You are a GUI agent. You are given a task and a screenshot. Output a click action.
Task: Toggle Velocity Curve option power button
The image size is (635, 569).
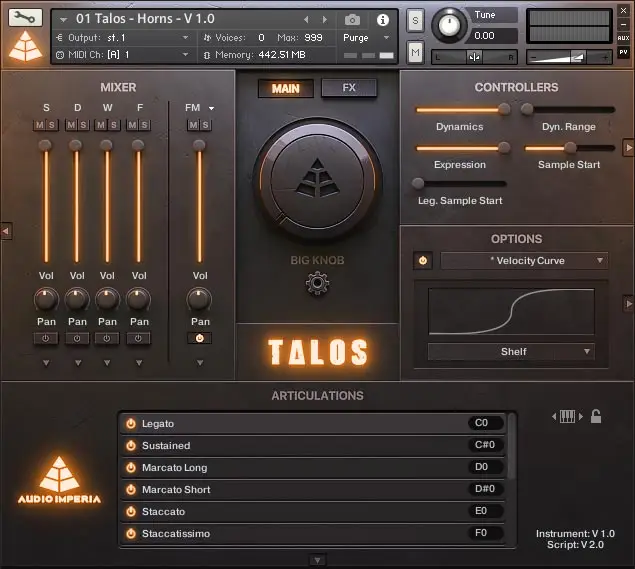pos(423,260)
